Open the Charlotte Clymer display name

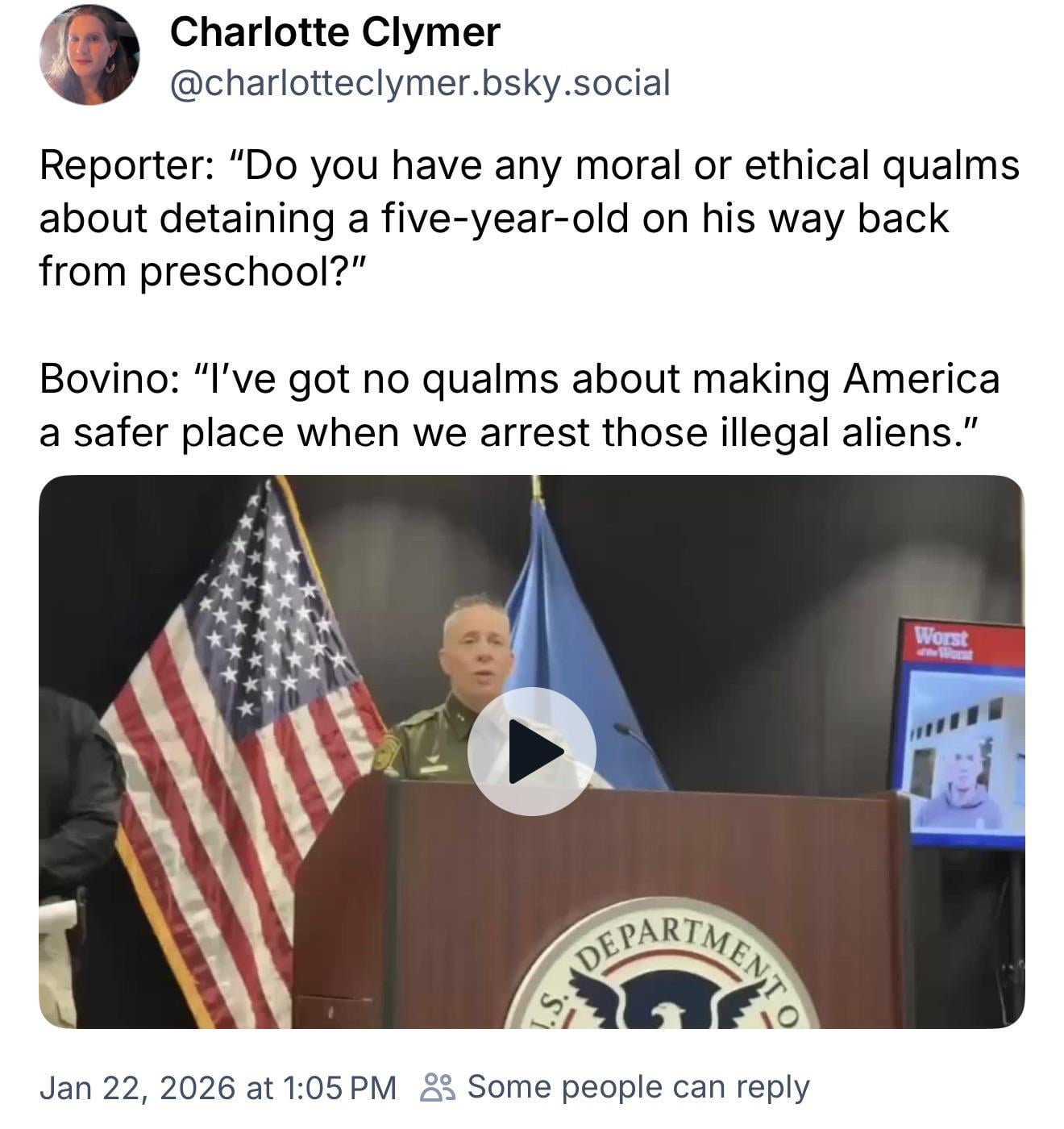[x=335, y=32]
